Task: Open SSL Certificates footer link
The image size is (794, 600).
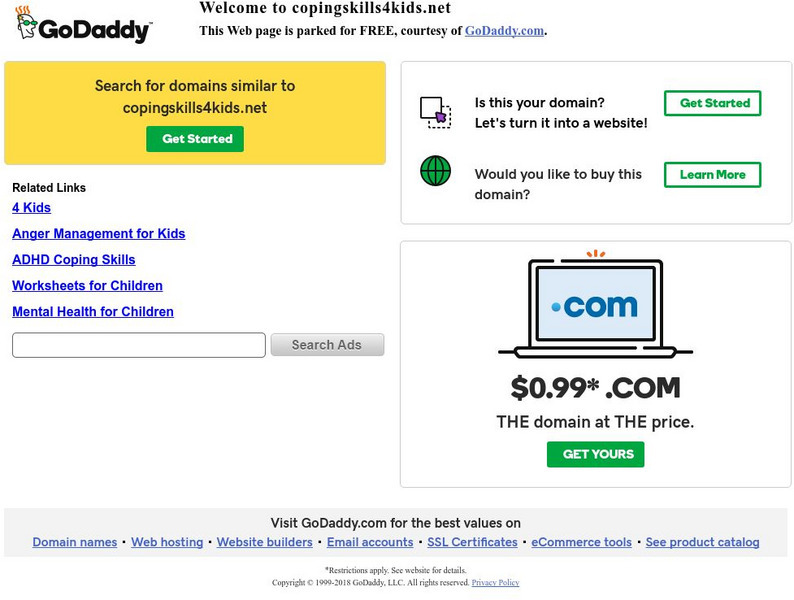Action: 472,542
